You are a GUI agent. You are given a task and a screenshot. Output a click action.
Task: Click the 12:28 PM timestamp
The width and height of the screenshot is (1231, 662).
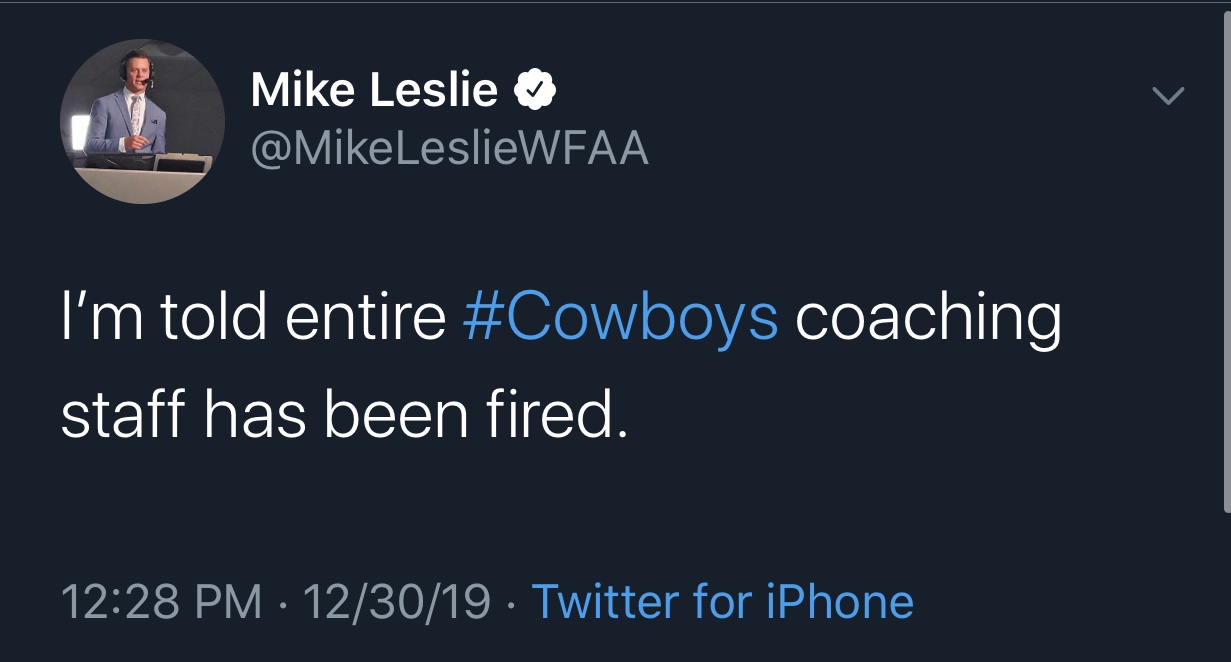161,602
